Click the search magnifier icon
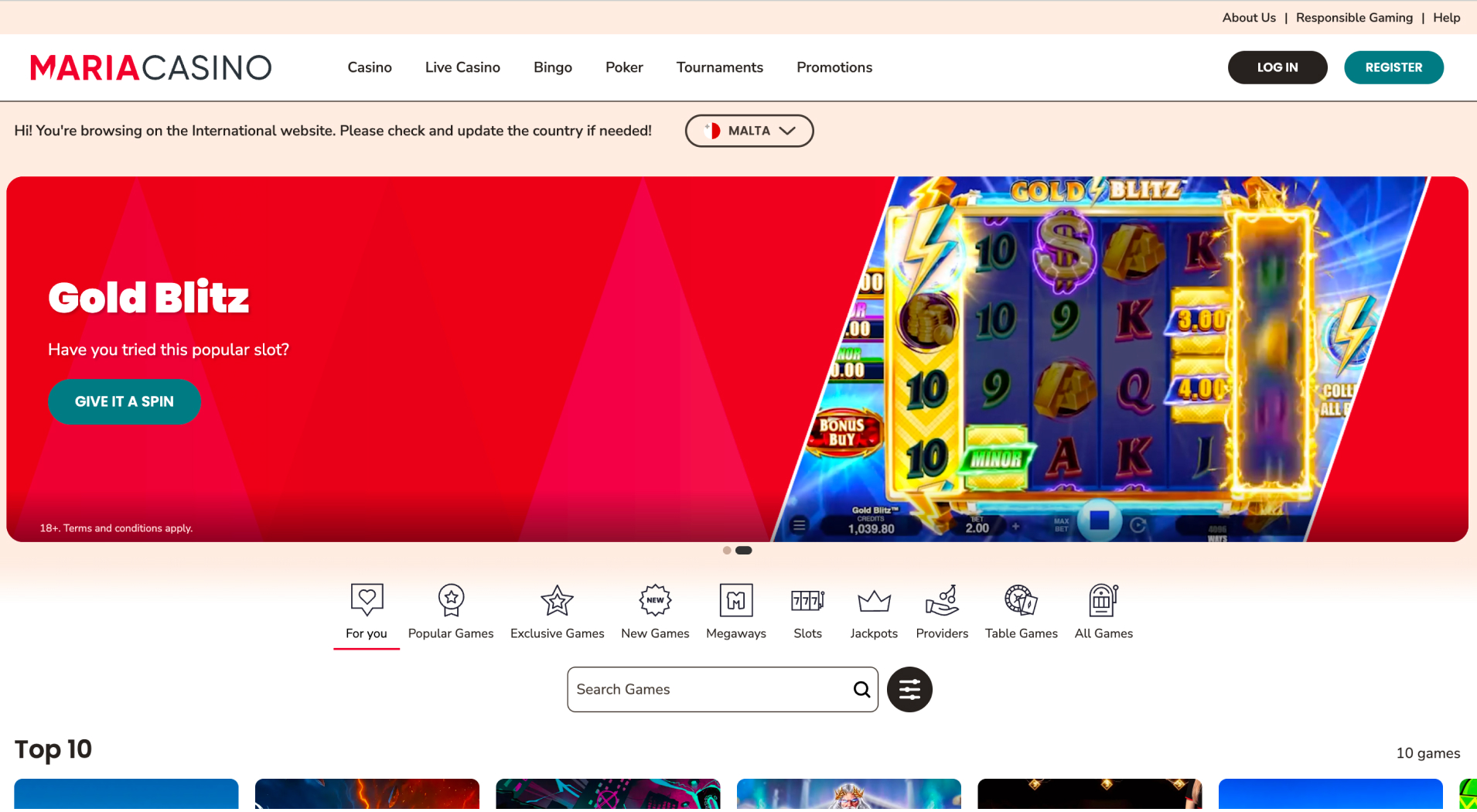Viewport: 1477px width, 812px height. [x=861, y=689]
